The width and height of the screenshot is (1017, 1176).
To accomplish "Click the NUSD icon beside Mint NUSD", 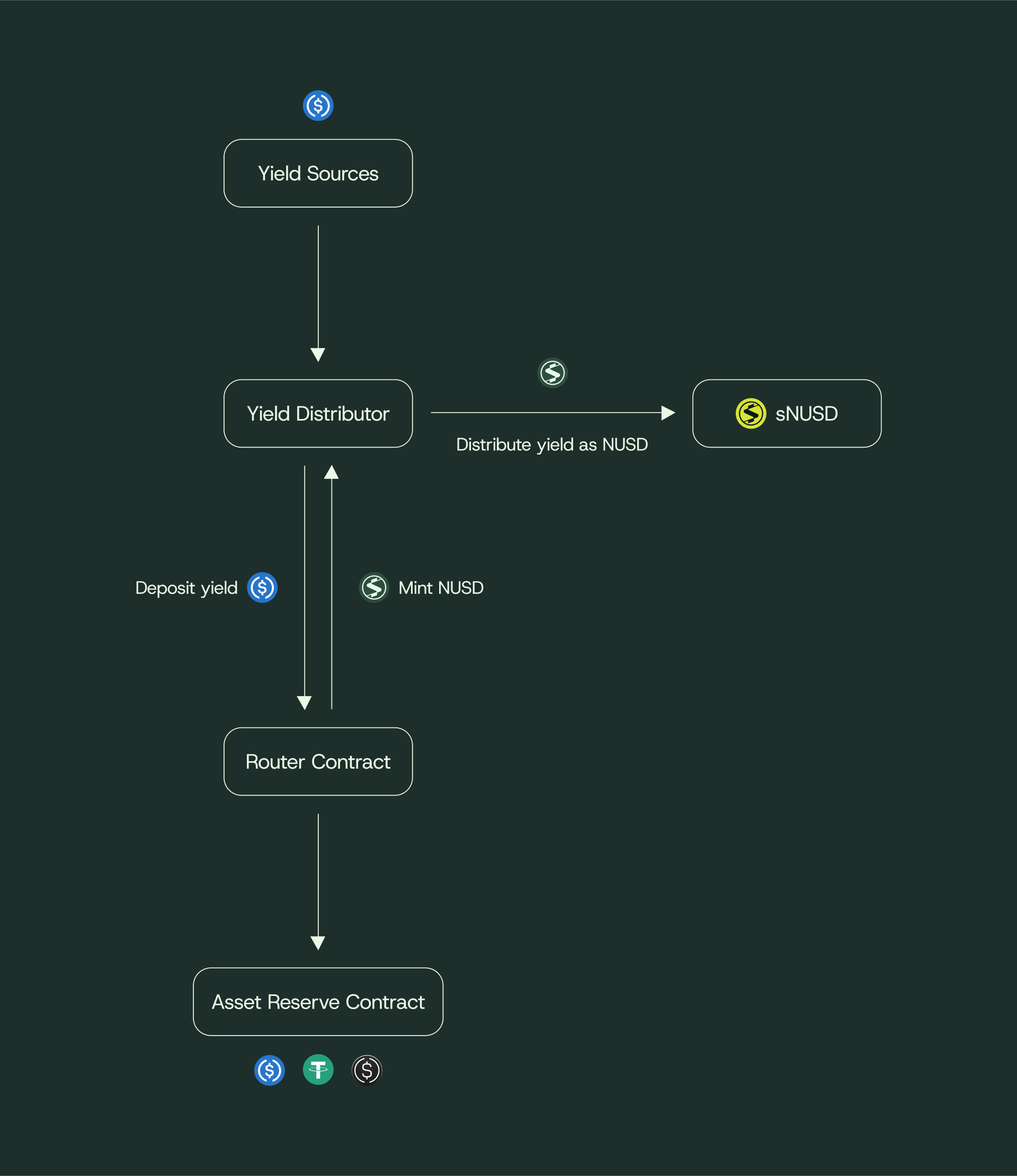I will pos(374,587).
